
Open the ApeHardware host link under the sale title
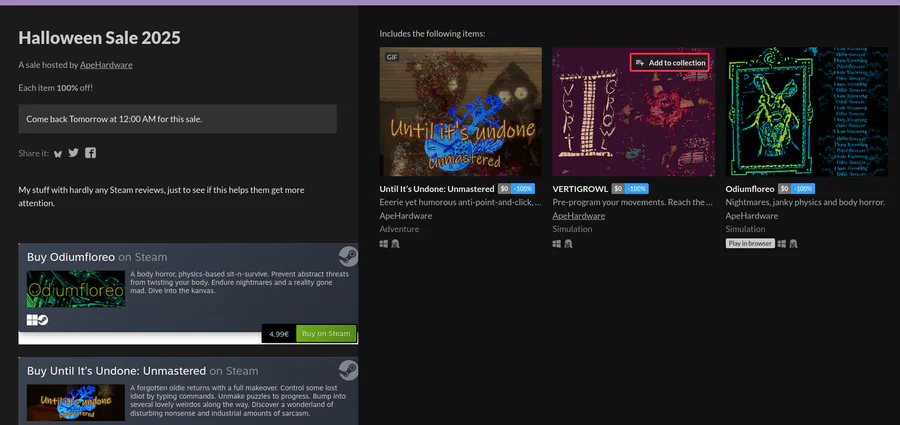tap(106, 65)
